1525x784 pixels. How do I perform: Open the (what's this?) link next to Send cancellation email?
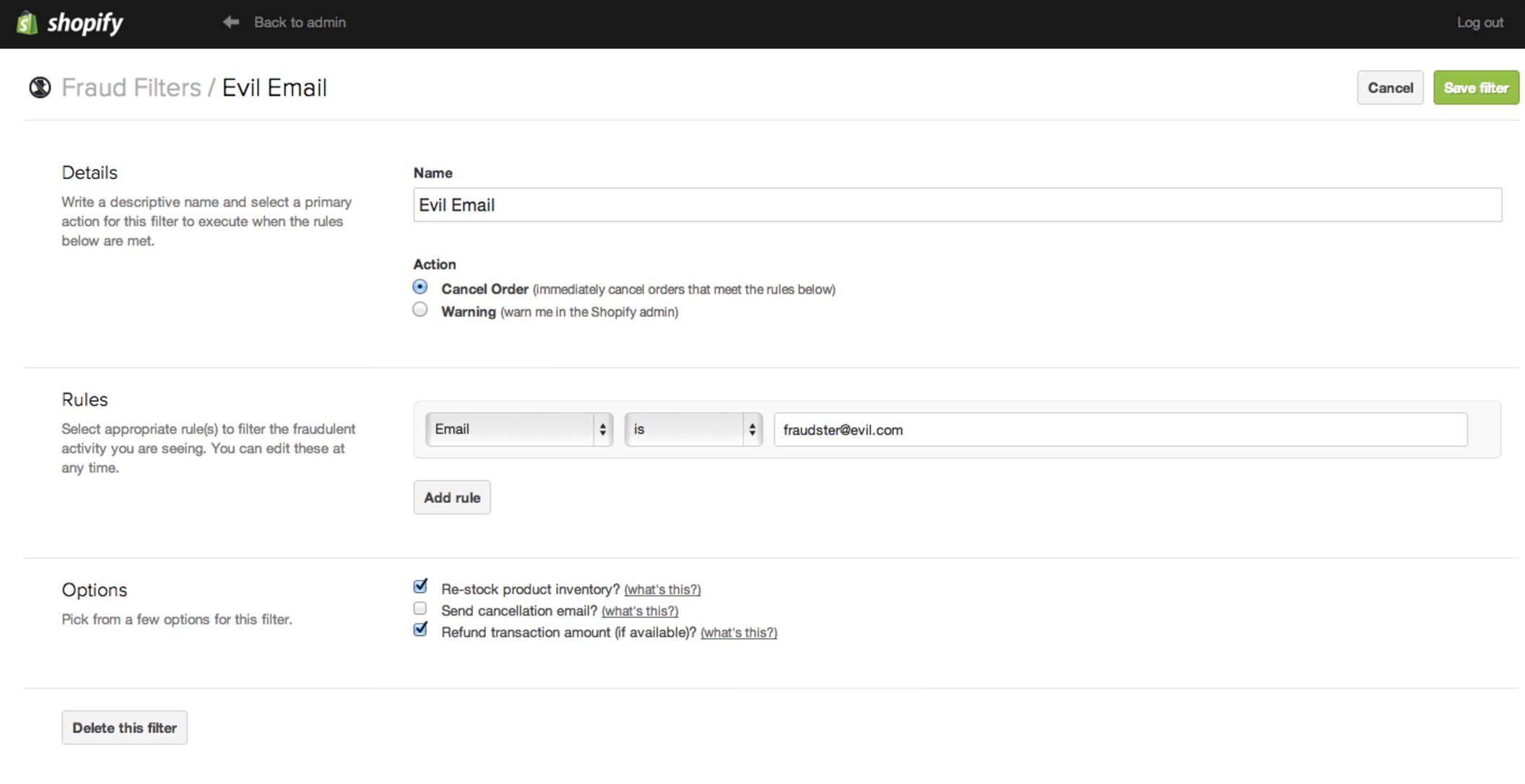[640, 610]
